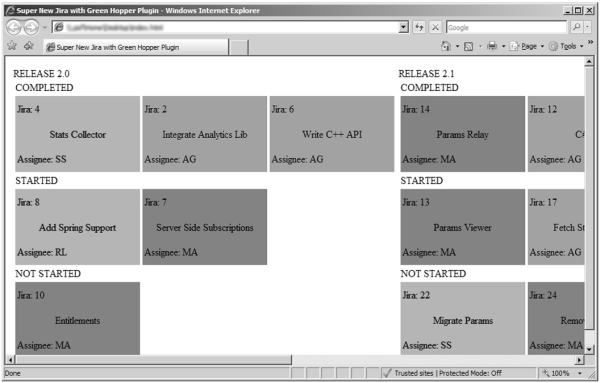Select the Params Viewer card
Image resolution: width=600 pixels, height=383 pixels.
click(463, 227)
